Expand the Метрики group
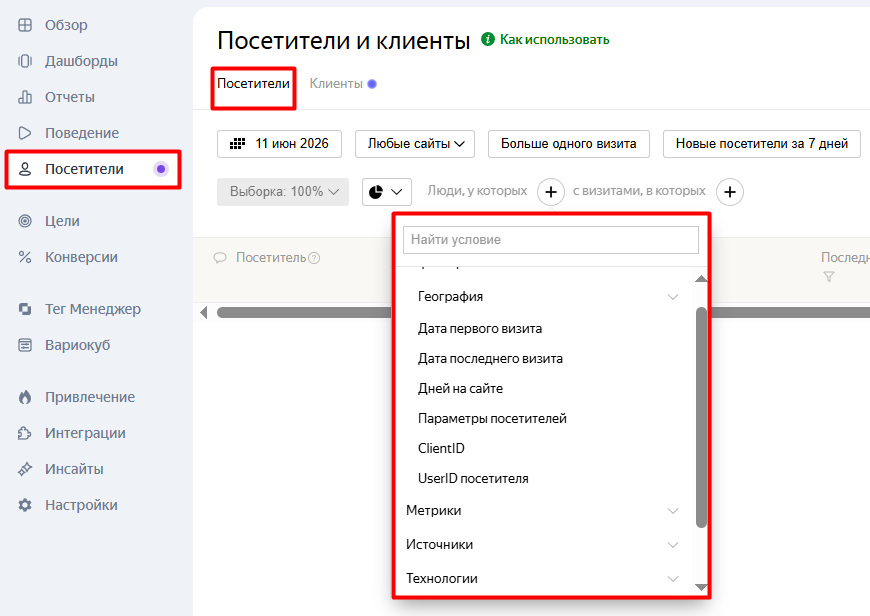 [673, 511]
